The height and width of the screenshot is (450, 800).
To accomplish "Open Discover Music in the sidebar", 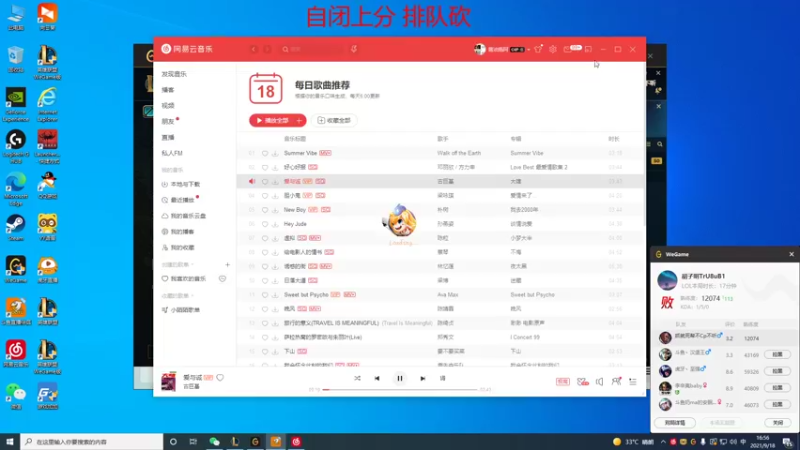I will [x=174, y=74].
